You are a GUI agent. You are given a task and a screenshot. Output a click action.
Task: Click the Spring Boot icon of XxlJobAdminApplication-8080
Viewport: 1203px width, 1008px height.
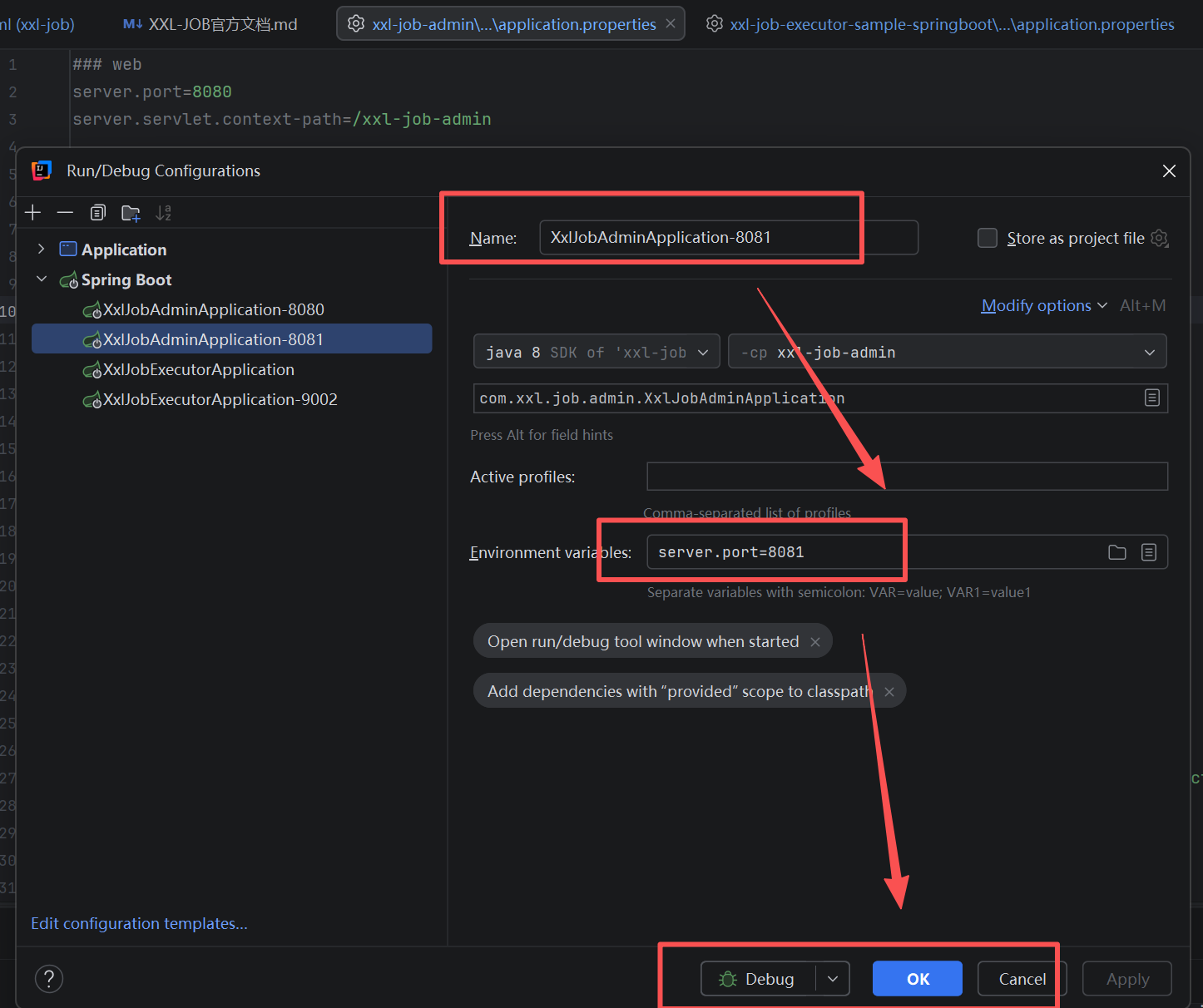click(x=92, y=311)
